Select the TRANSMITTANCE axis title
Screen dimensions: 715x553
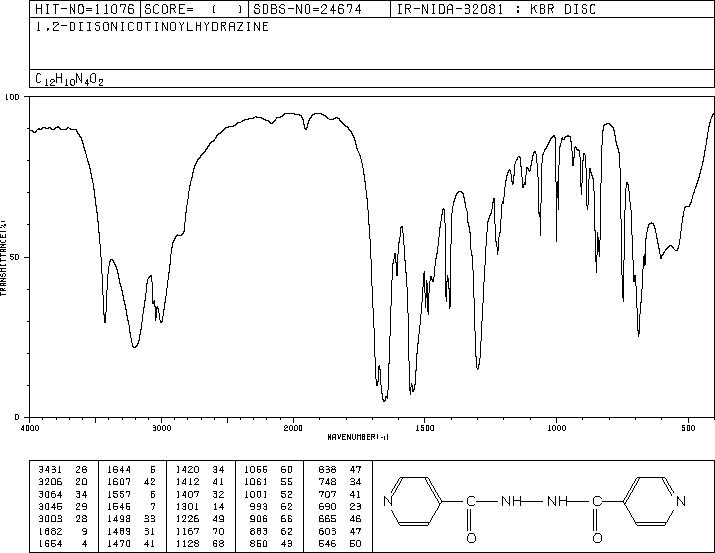[x=3, y=258]
